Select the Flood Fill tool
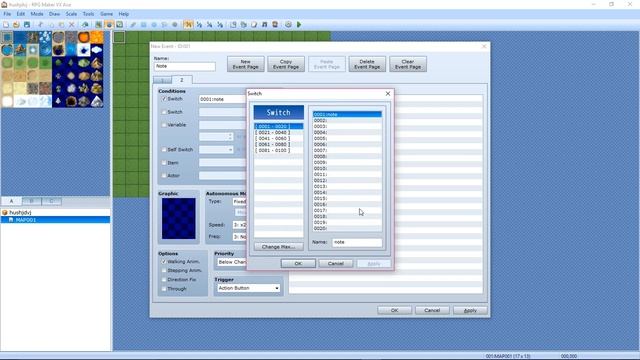The image size is (640, 360). [164, 25]
